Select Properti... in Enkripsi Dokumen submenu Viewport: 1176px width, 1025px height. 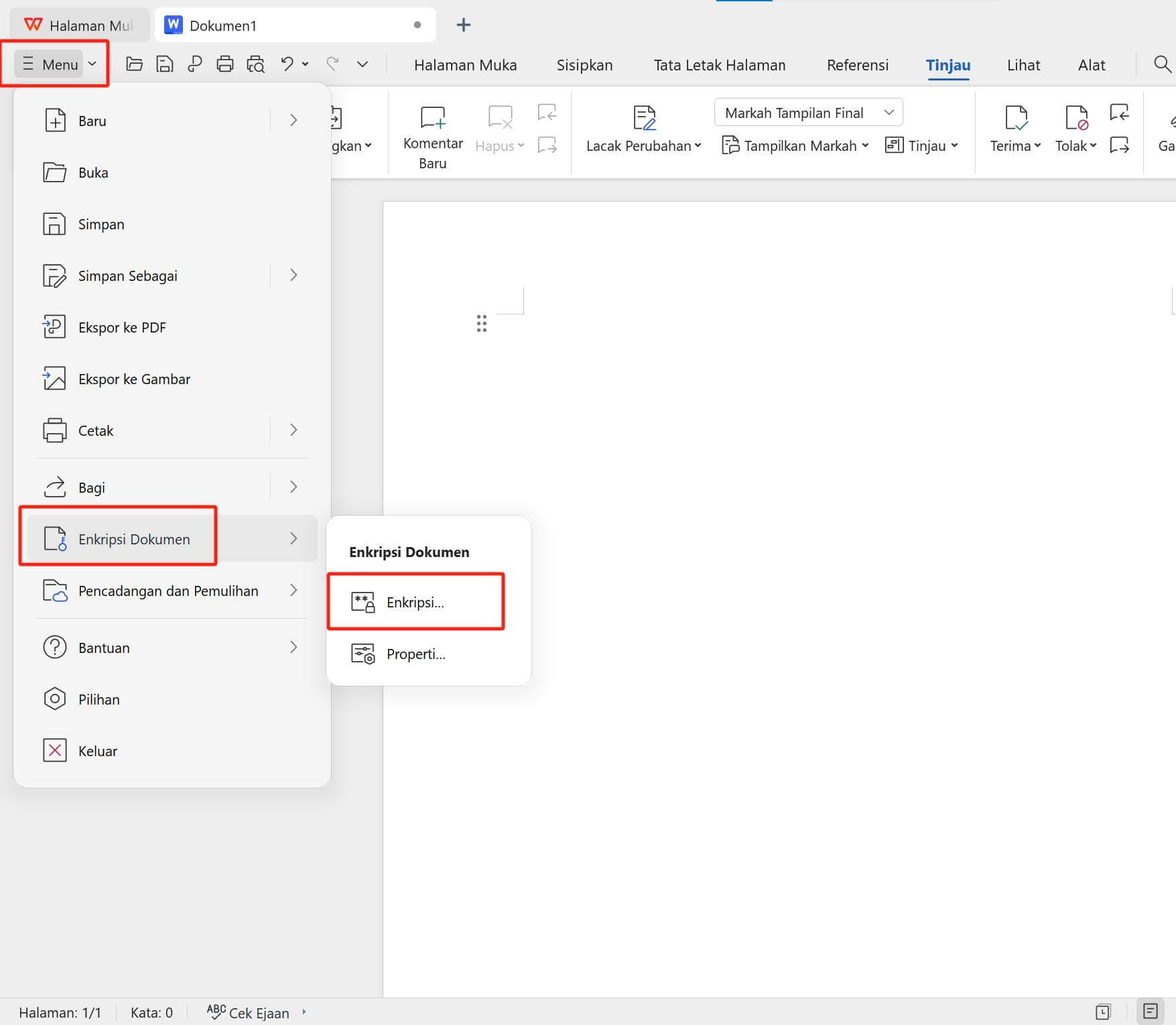(x=415, y=654)
